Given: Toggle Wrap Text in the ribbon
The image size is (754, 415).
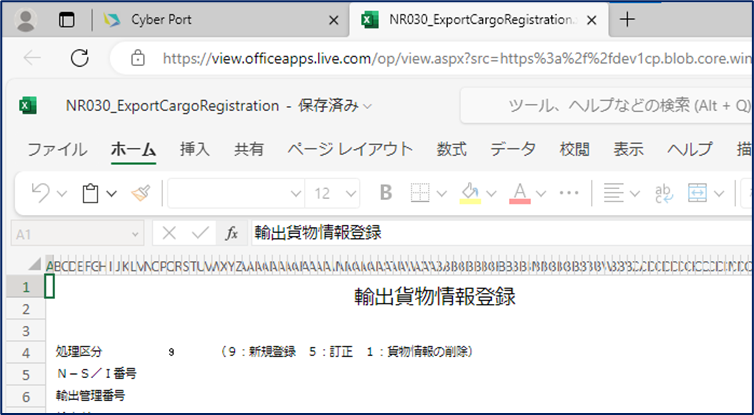Looking at the screenshot, I should point(664,192).
